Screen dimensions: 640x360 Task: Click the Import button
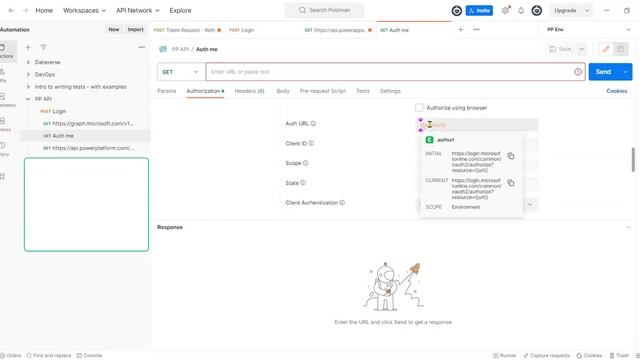point(136,29)
